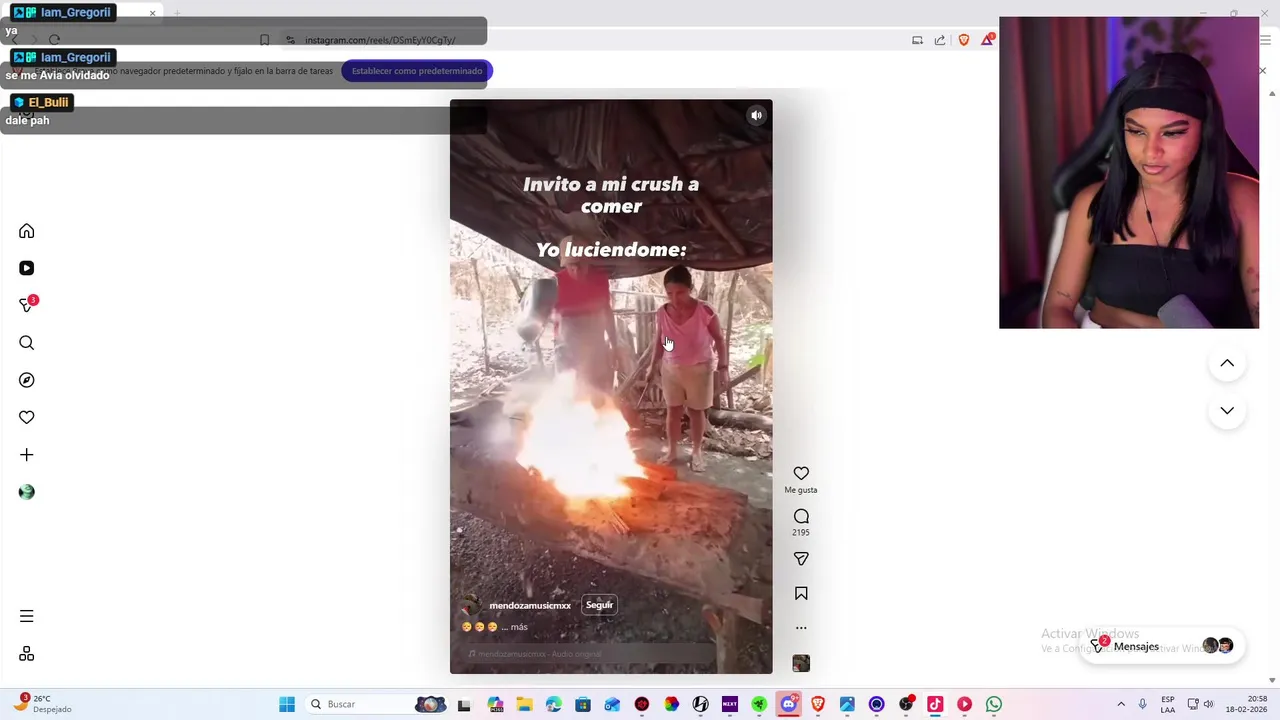Open Discord from the taskbar
Screen dimensions: 1280x720
(789, 704)
